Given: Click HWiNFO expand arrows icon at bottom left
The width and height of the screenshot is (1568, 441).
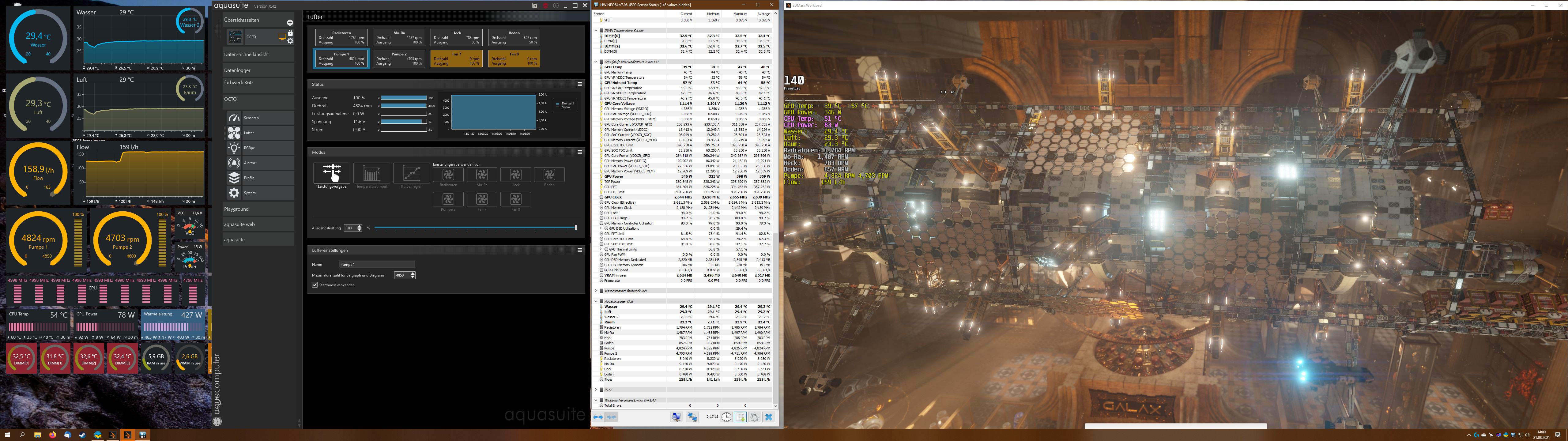Looking at the screenshot, I should coord(598,417).
